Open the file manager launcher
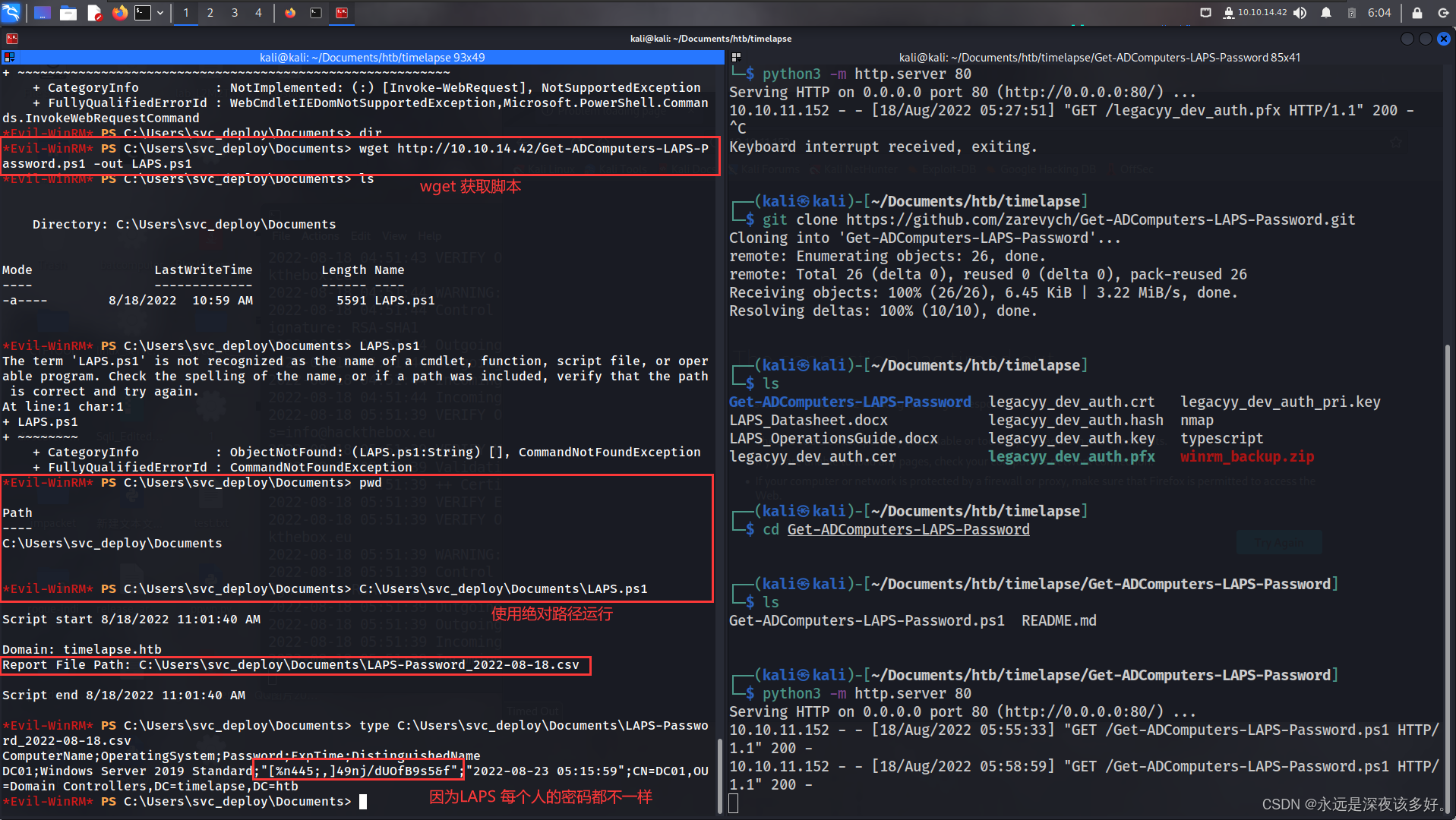 [68, 13]
